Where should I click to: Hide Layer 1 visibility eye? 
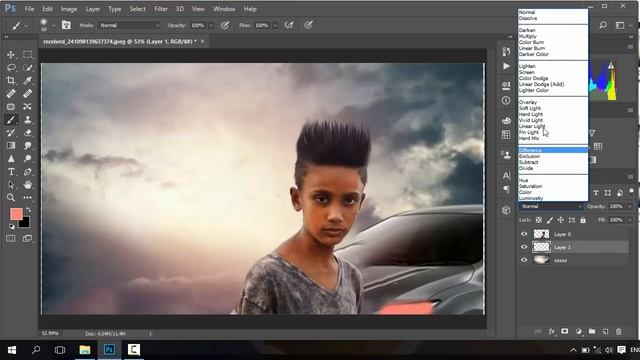(524, 247)
